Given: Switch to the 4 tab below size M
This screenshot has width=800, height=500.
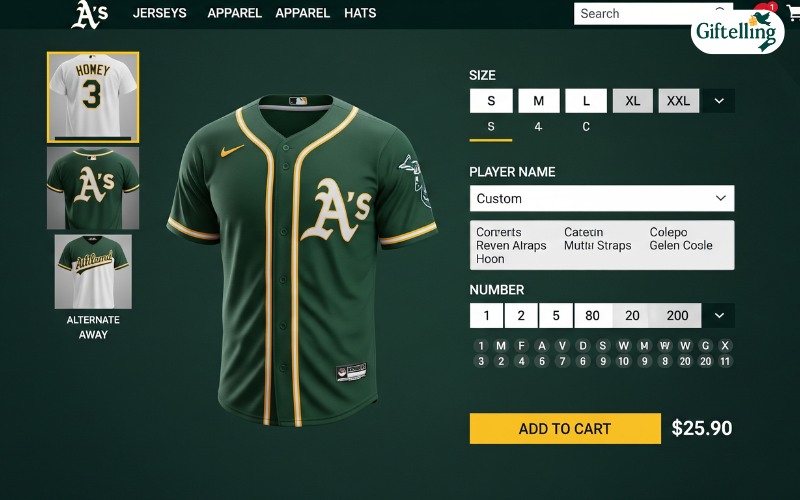Looking at the screenshot, I should (x=538, y=127).
